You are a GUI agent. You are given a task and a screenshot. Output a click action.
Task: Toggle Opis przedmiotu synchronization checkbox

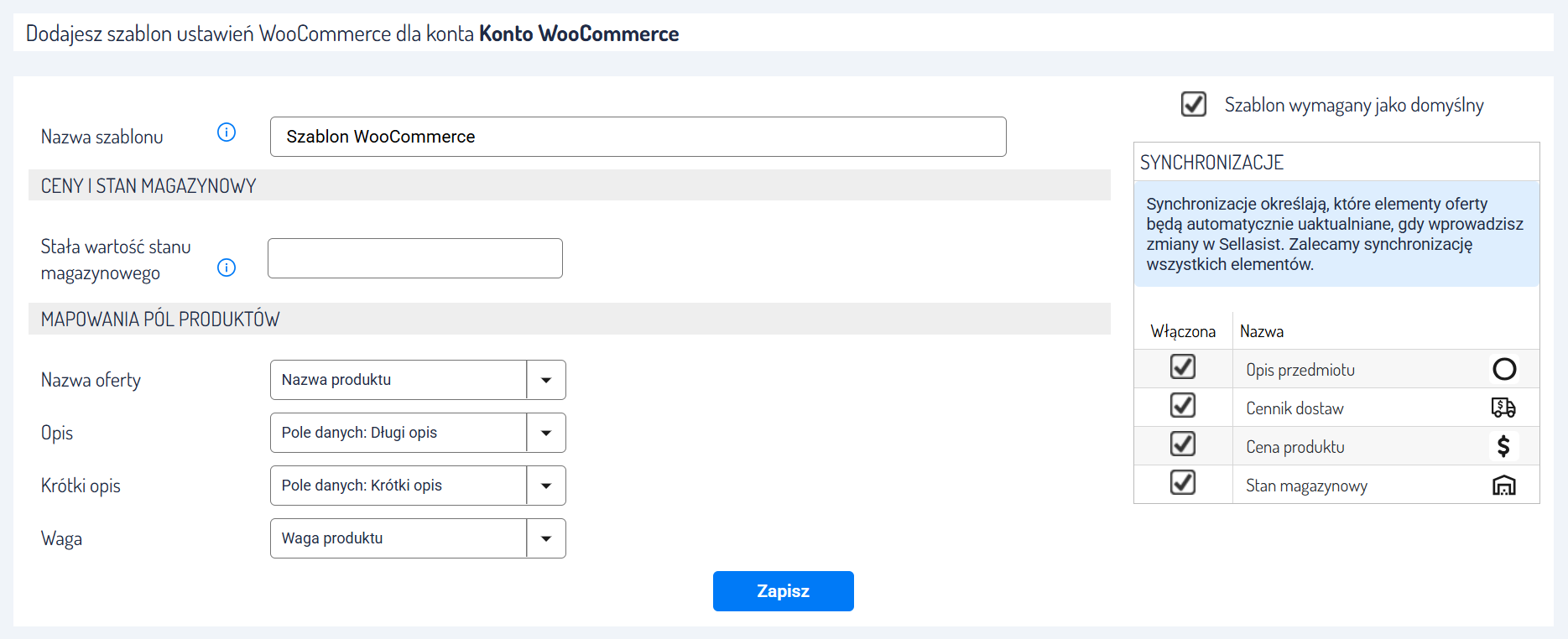[1183, 367]
